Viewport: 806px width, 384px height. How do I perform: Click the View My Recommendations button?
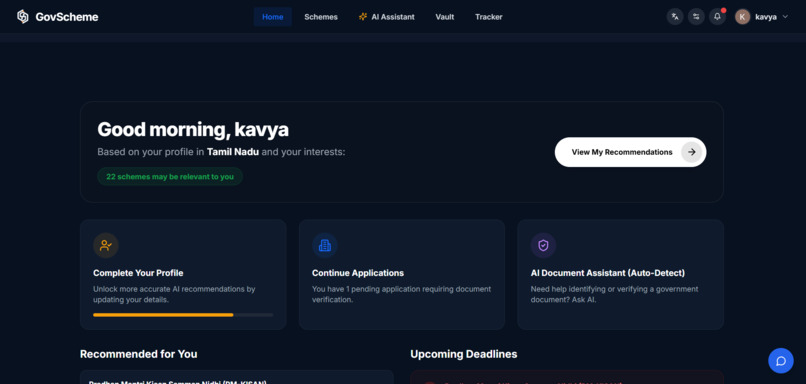coord(630,152)
